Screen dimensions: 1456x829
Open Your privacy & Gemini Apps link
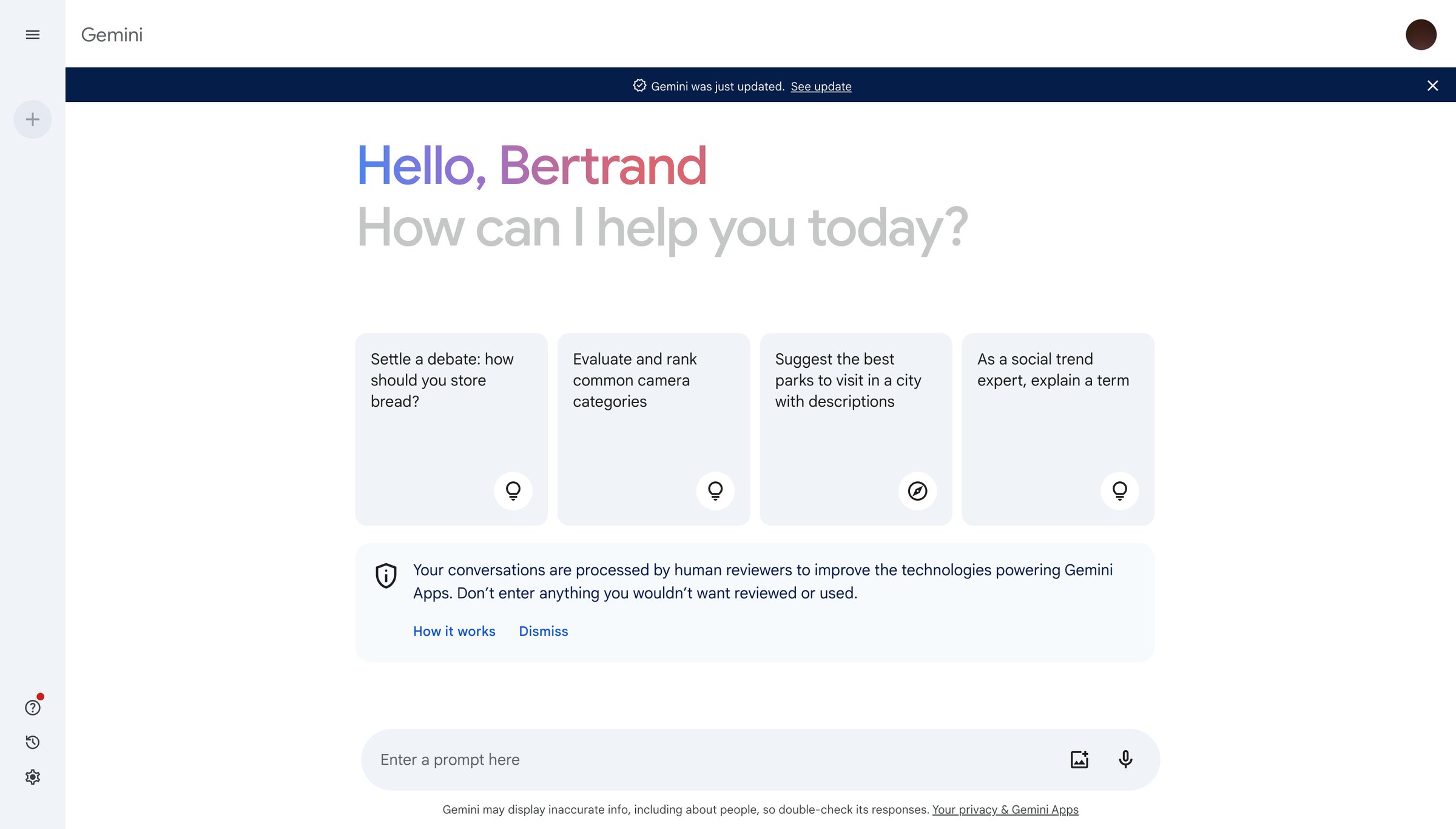click(1005, 810)
